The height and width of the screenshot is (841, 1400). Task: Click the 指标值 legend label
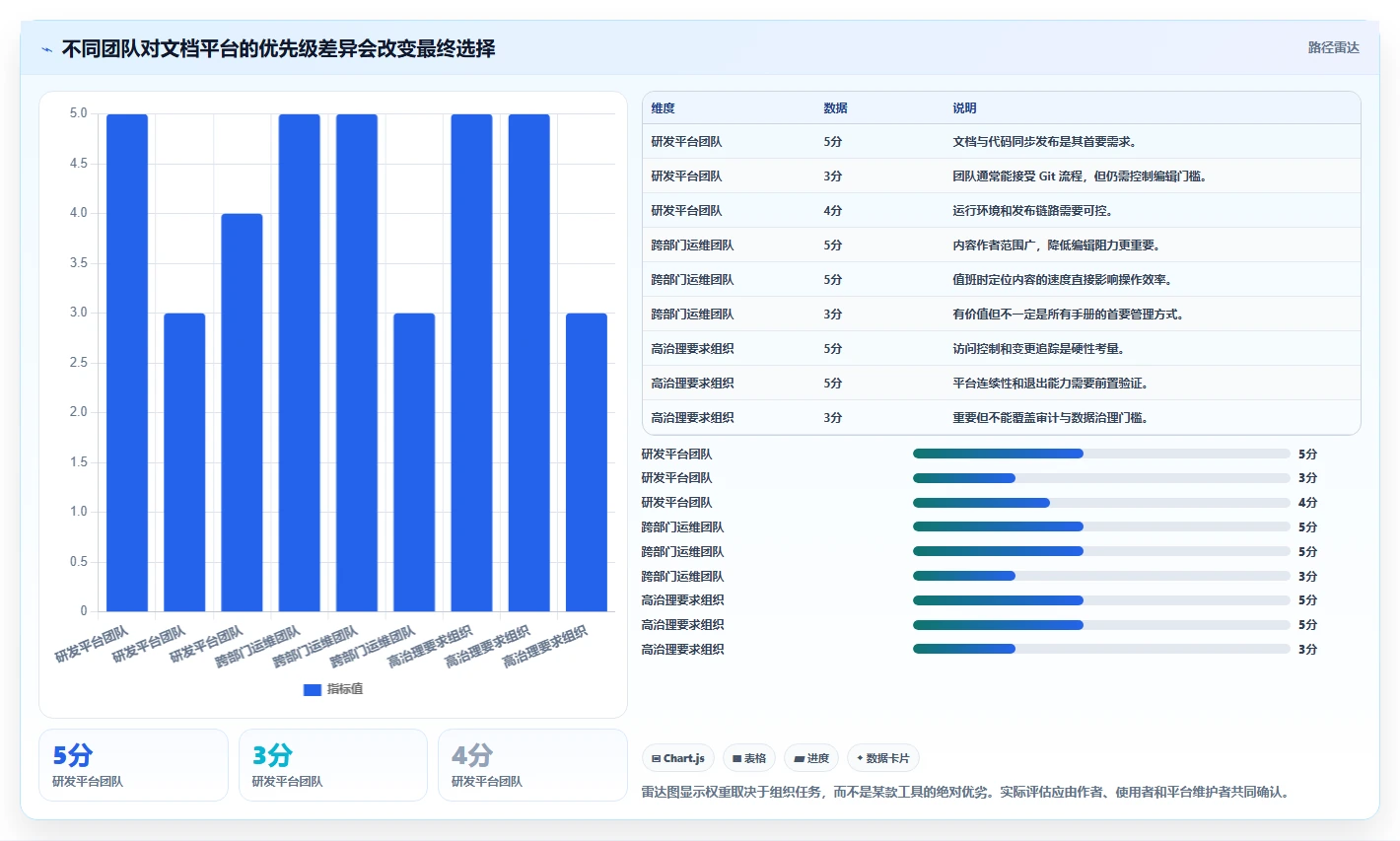(345, 689)
